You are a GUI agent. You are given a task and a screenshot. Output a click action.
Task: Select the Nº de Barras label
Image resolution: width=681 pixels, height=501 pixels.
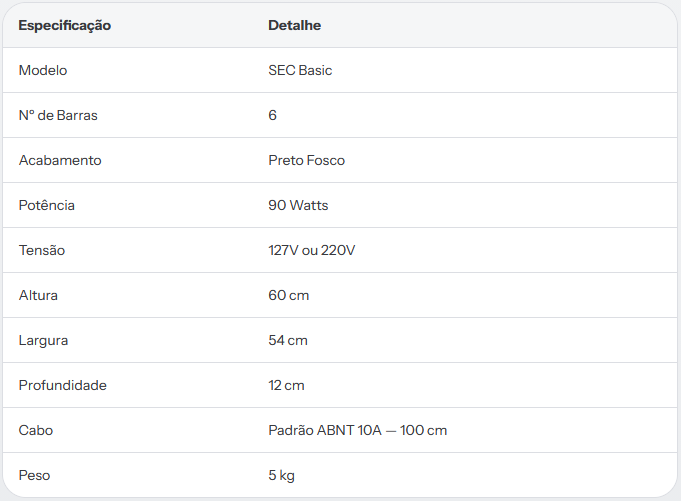[58, 115]
